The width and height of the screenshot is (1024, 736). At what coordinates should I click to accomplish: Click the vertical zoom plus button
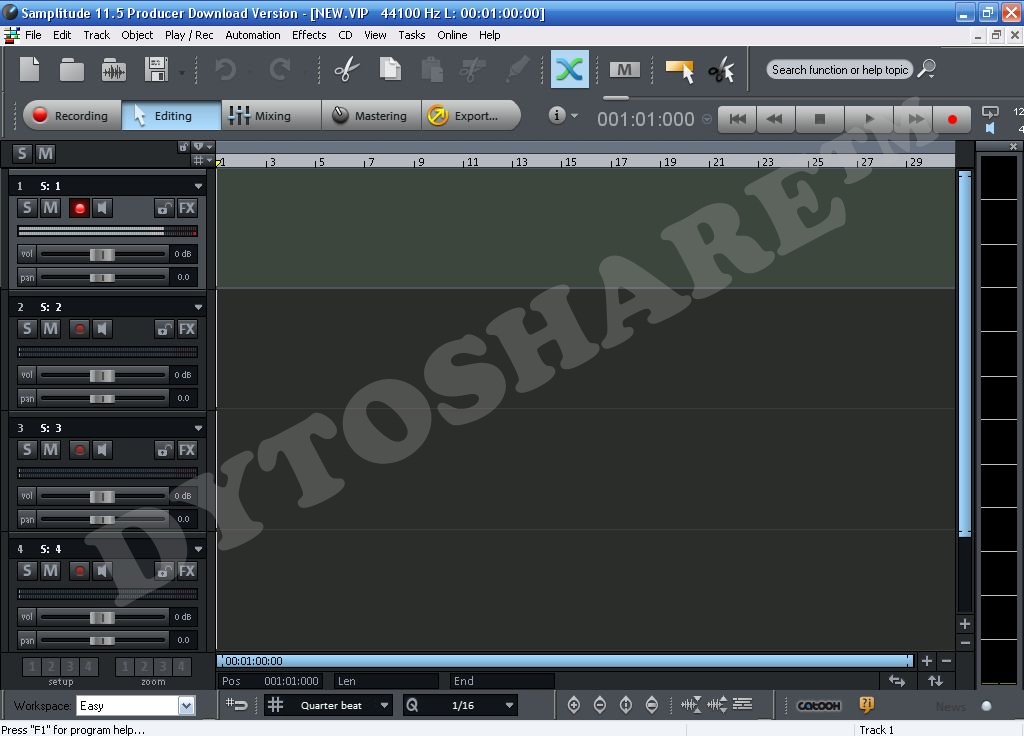[x=965, y=624]
